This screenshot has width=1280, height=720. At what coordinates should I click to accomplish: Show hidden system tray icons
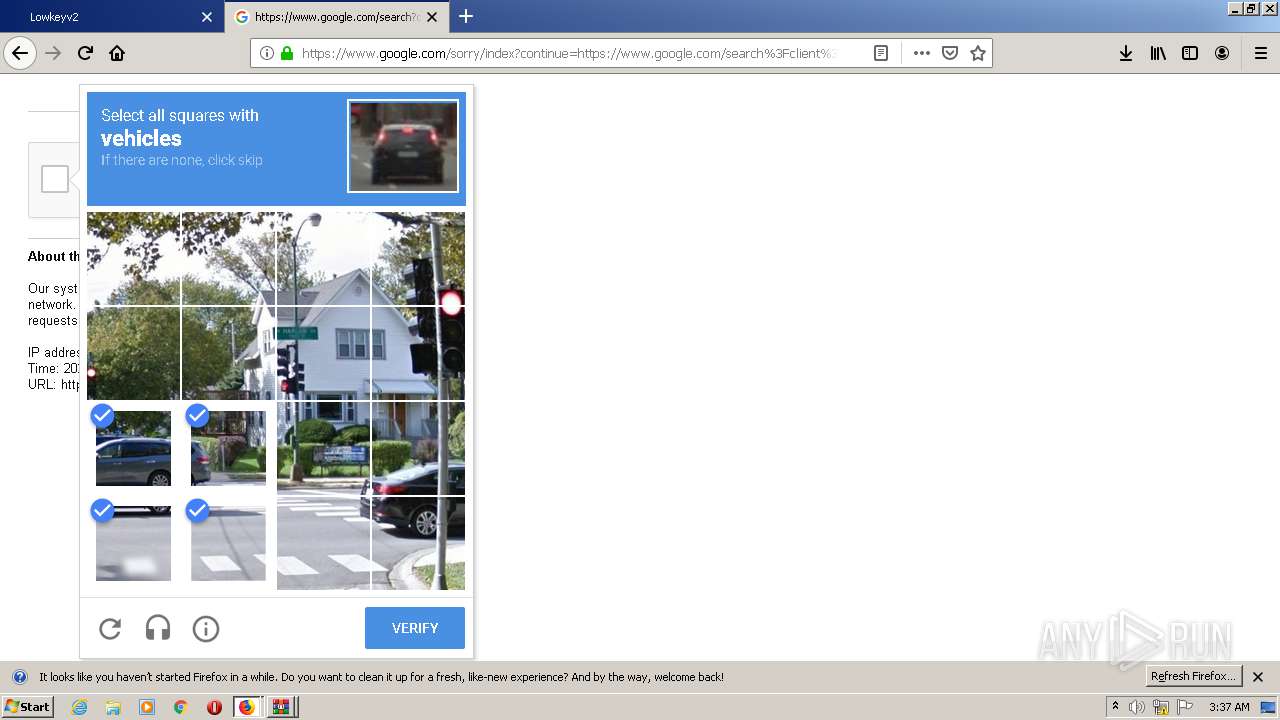1116,707
